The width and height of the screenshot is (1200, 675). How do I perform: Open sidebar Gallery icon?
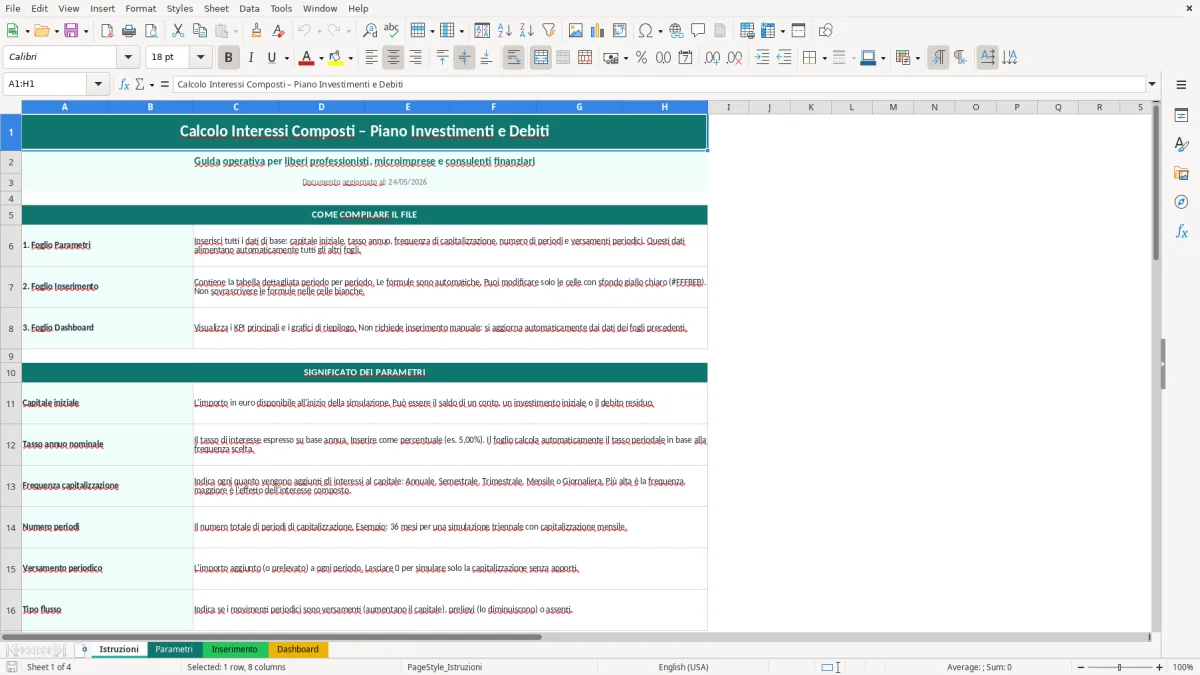pyautogui.click(x=1181, y=173)
